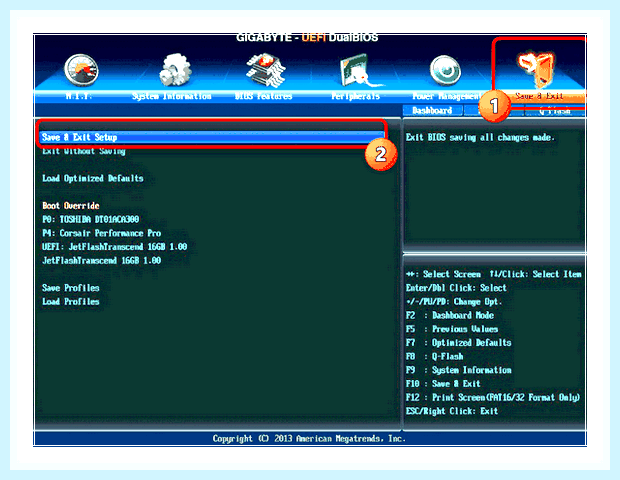Open the M.I.T. gauge icon
Screen dimensions: 620x480
coord(81,70)
